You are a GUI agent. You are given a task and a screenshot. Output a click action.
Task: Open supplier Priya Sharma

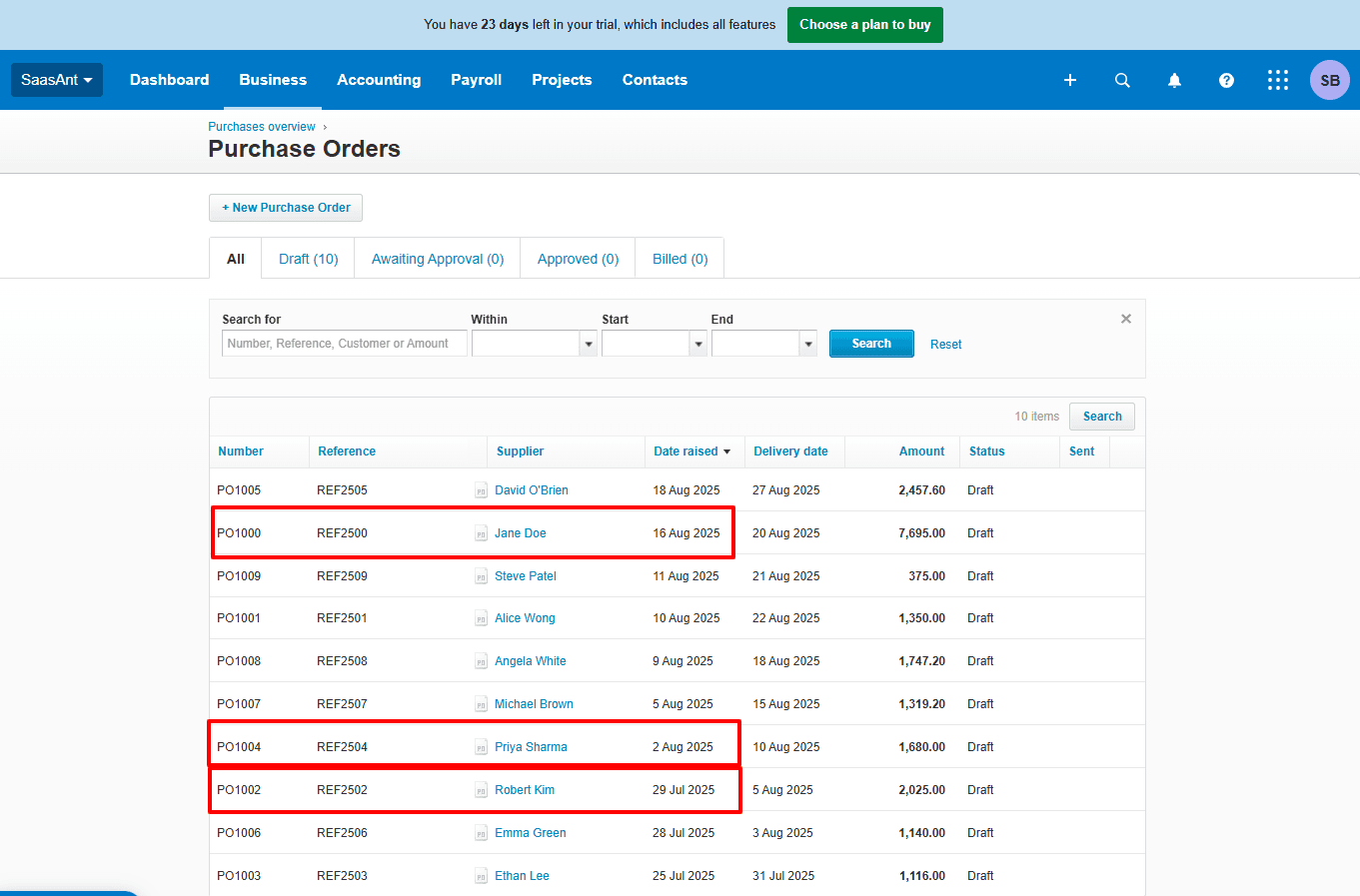point(531,746)
